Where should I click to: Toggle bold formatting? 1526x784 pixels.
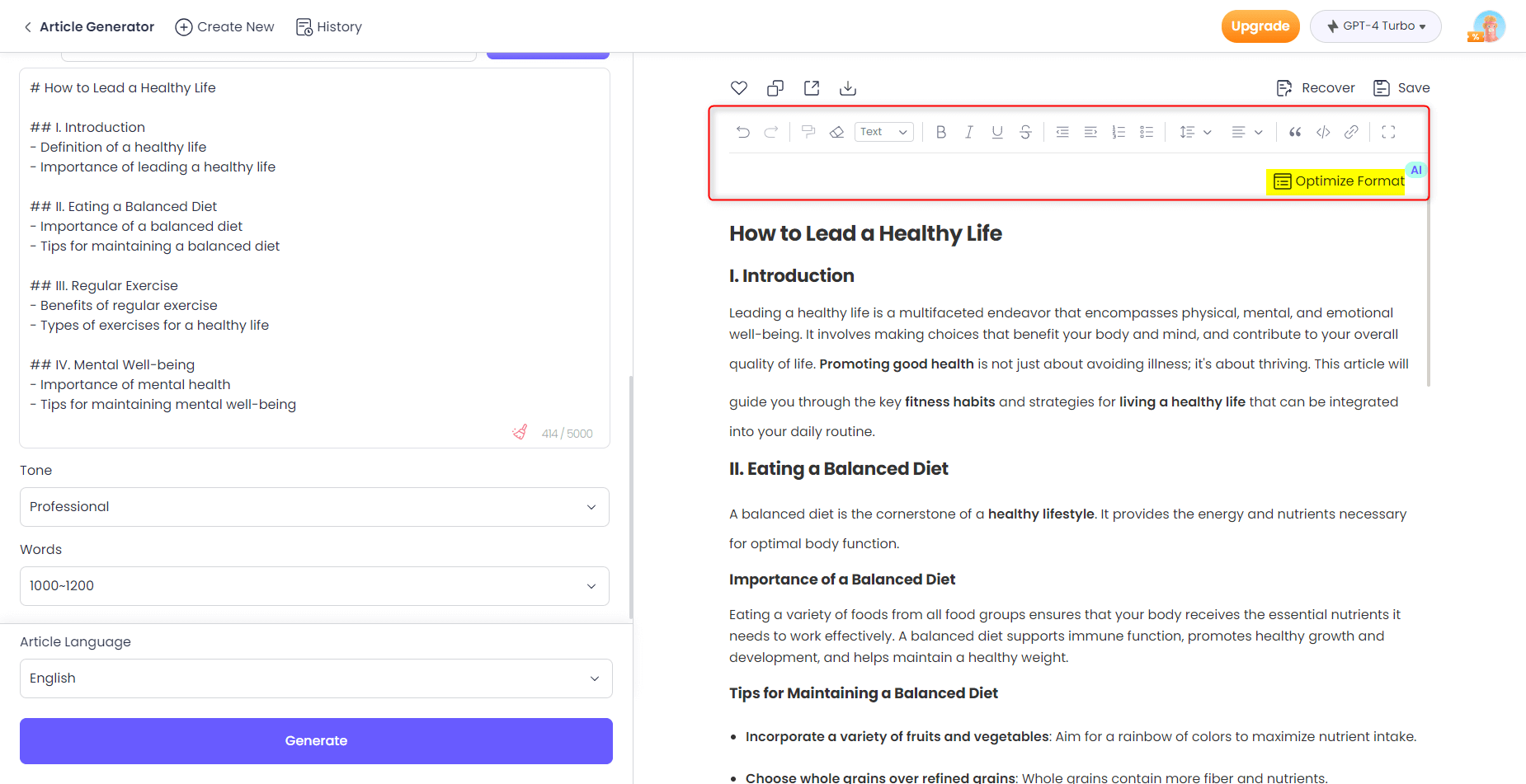click(941, 132)
